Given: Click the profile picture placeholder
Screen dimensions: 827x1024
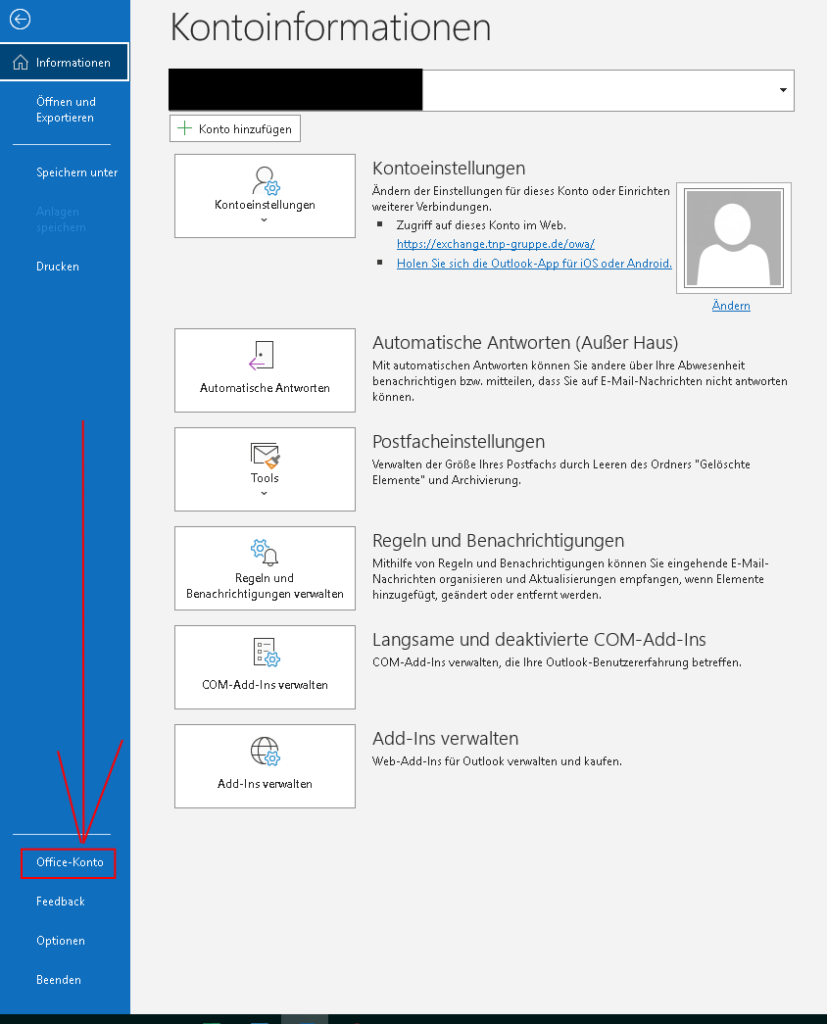Looking at the screenshot, I should click(733, 238).
